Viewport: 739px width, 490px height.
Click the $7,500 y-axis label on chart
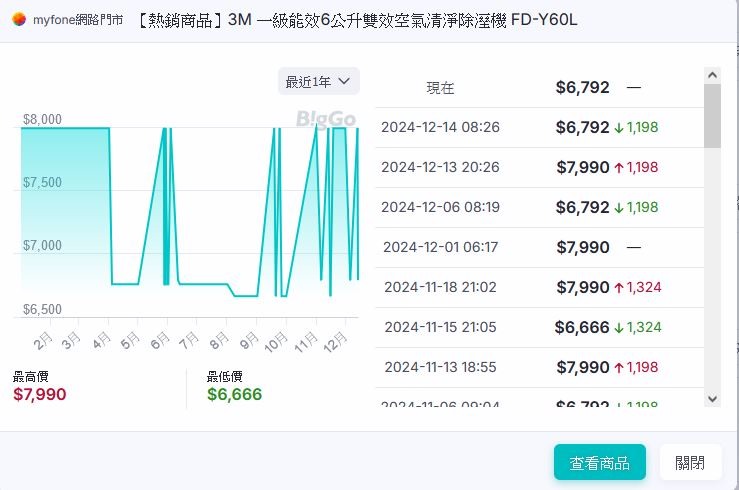[42, 182]
